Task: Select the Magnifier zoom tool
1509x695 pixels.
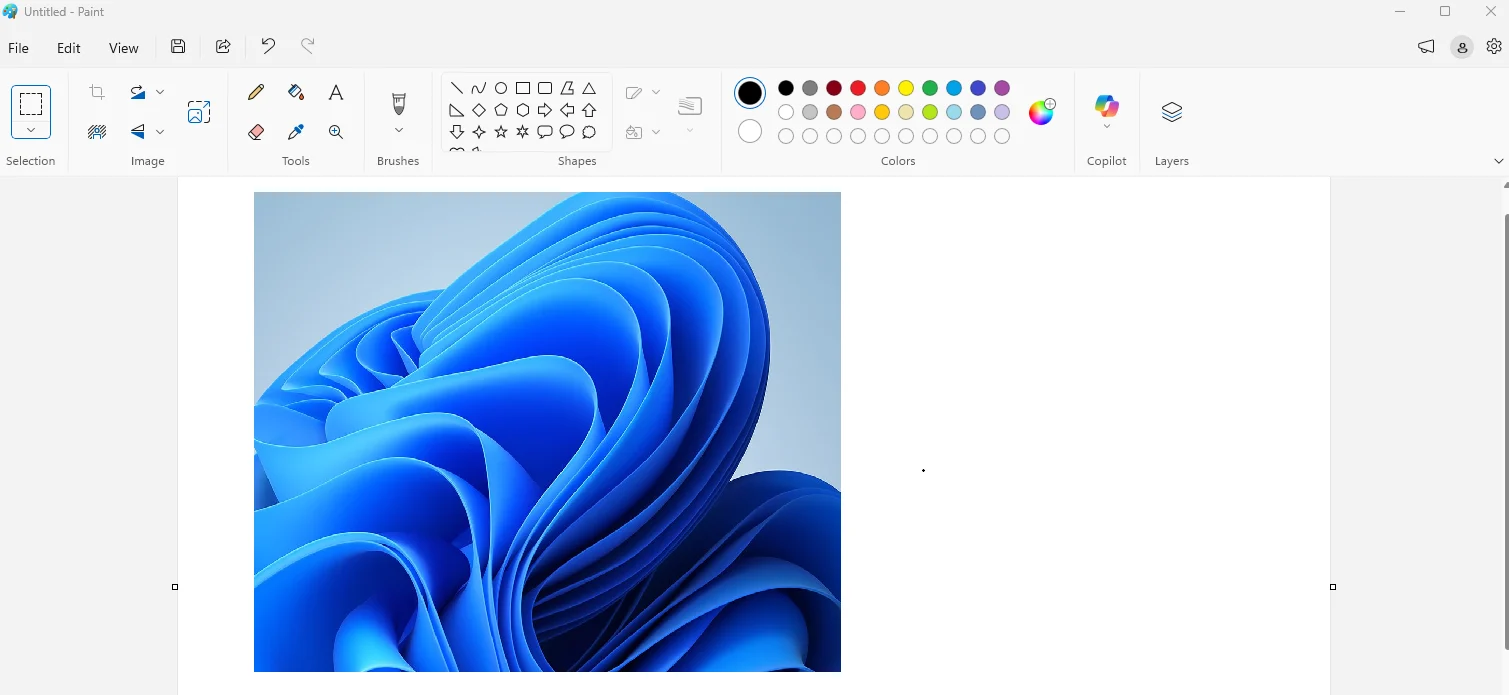Action: 336,132
